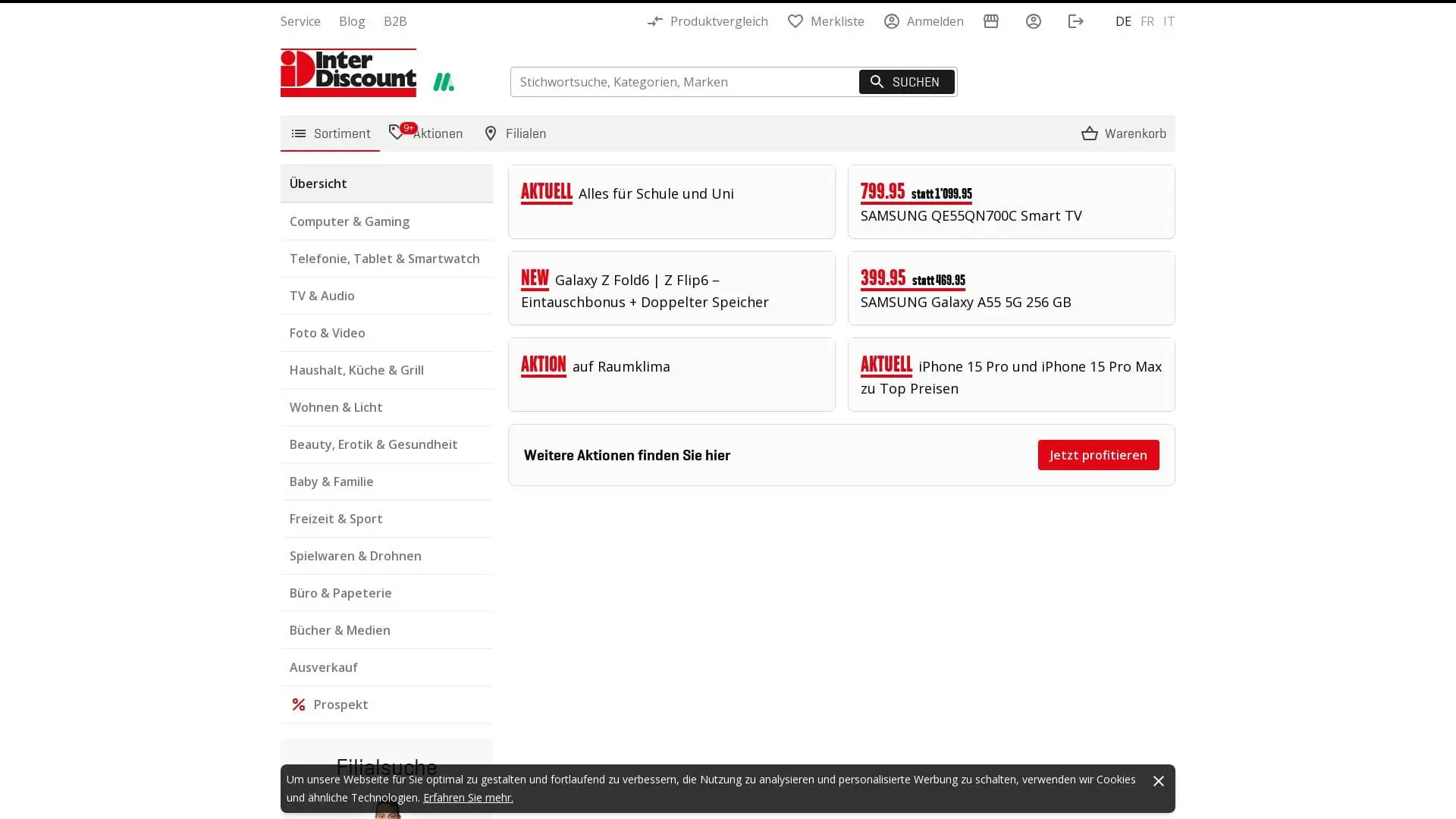Viewport: 1456px width, 819px height.
Task: Open Computer & Gaming category
Action: point(387,221)
